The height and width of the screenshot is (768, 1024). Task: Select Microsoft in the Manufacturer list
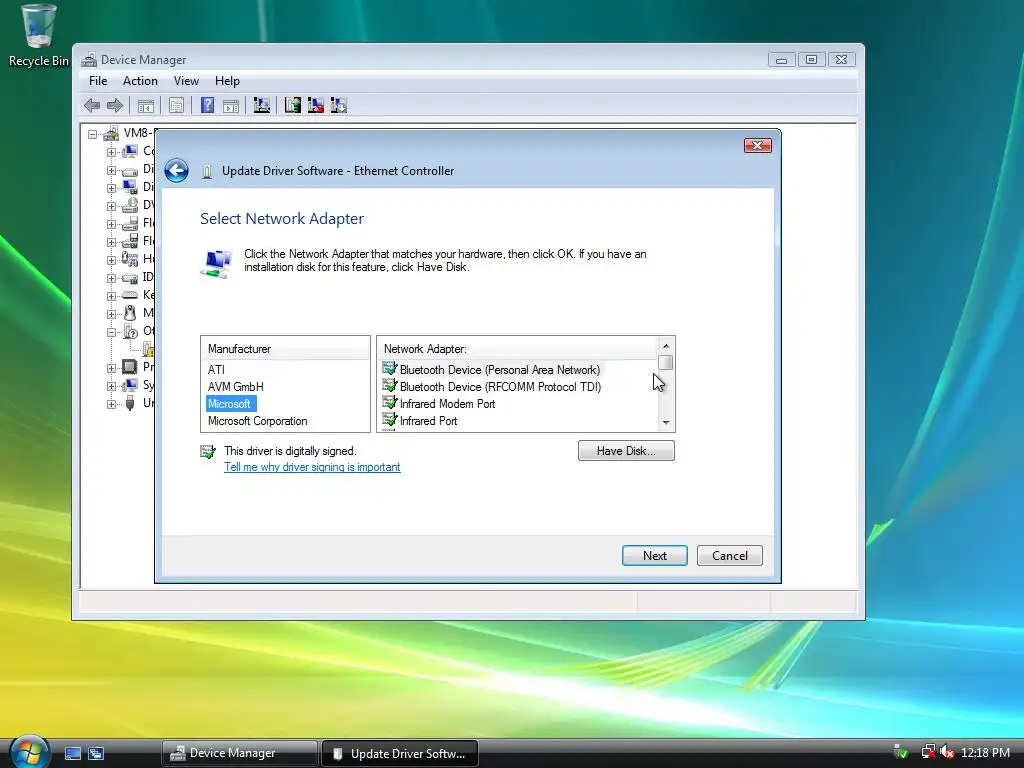point(229,404)
